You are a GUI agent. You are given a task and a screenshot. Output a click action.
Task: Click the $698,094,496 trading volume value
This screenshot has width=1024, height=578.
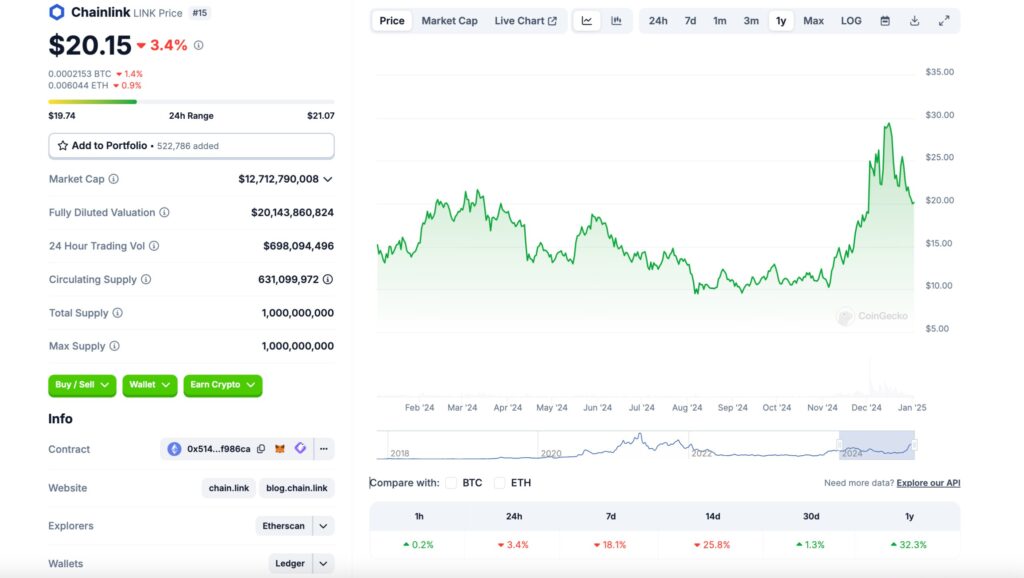(x=298, y=246)
